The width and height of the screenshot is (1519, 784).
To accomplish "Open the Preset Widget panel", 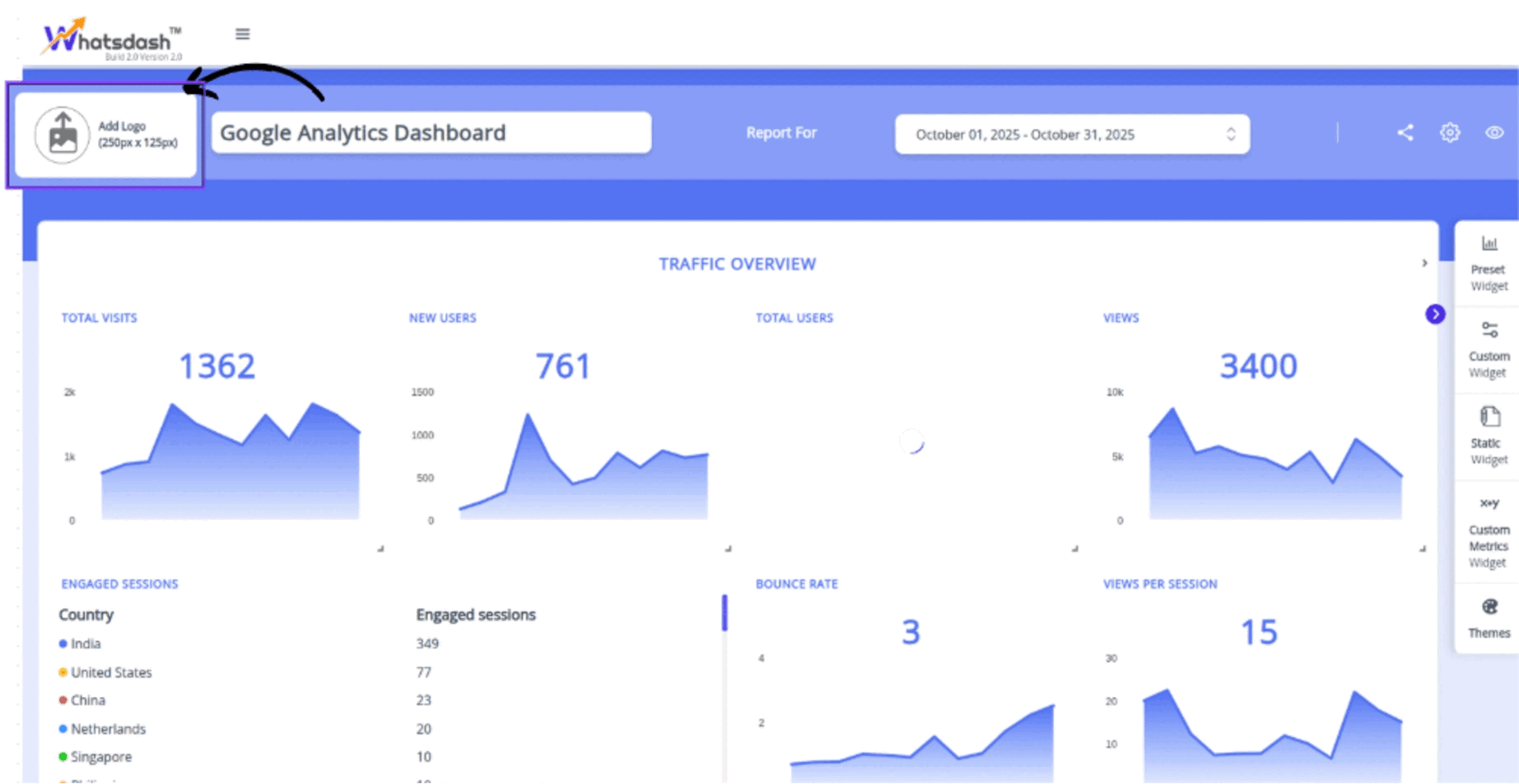I will click(x=1489, y=264).
